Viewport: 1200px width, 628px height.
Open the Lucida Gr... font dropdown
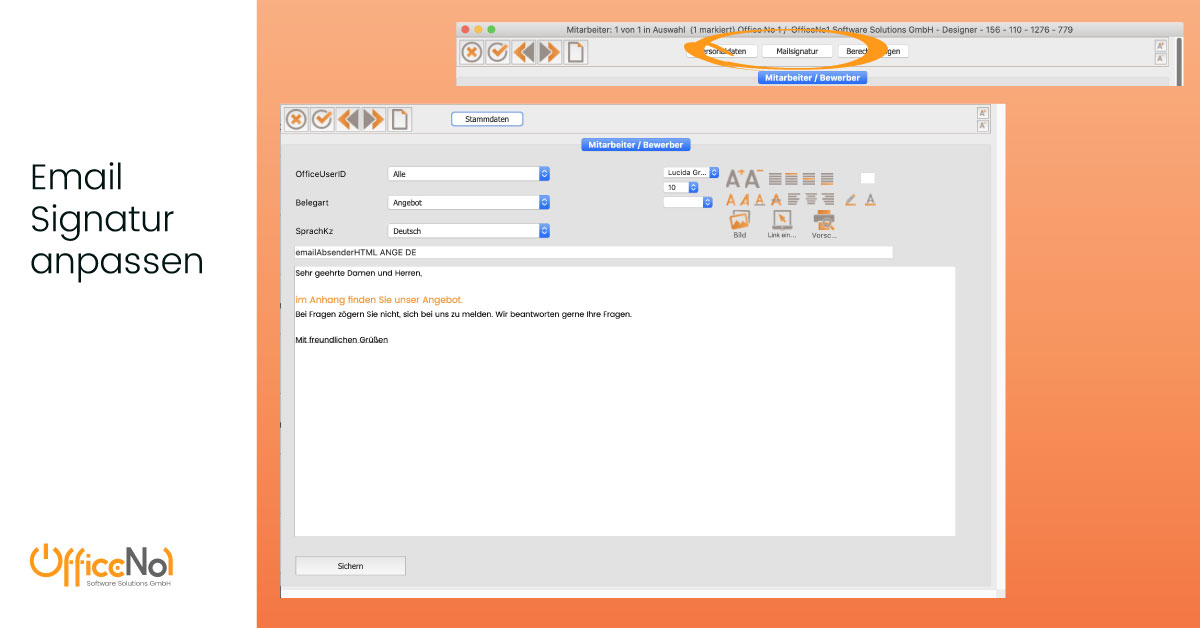692,172
